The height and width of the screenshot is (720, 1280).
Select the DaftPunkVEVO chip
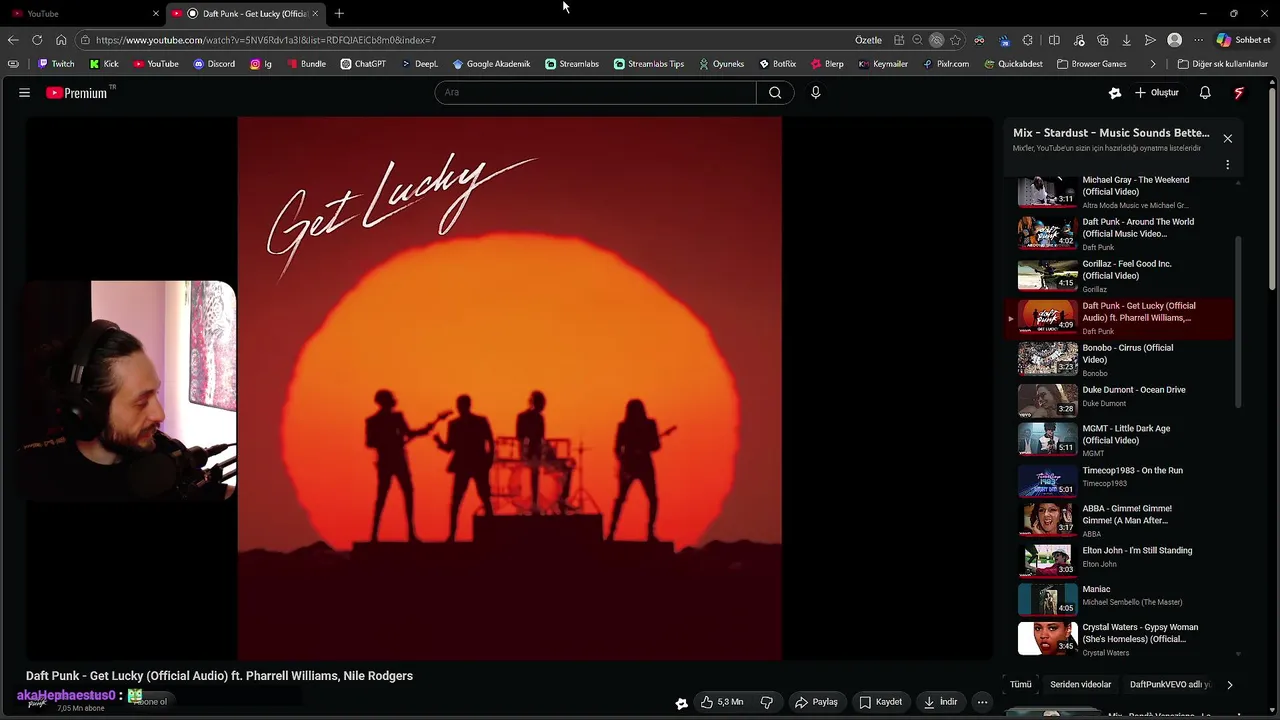click(1170, 685)
